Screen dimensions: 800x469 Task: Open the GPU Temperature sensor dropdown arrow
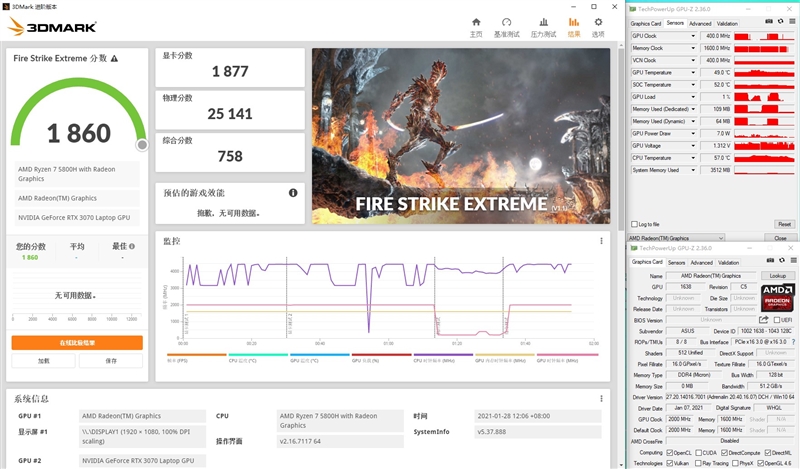click(x=693, y=73)
